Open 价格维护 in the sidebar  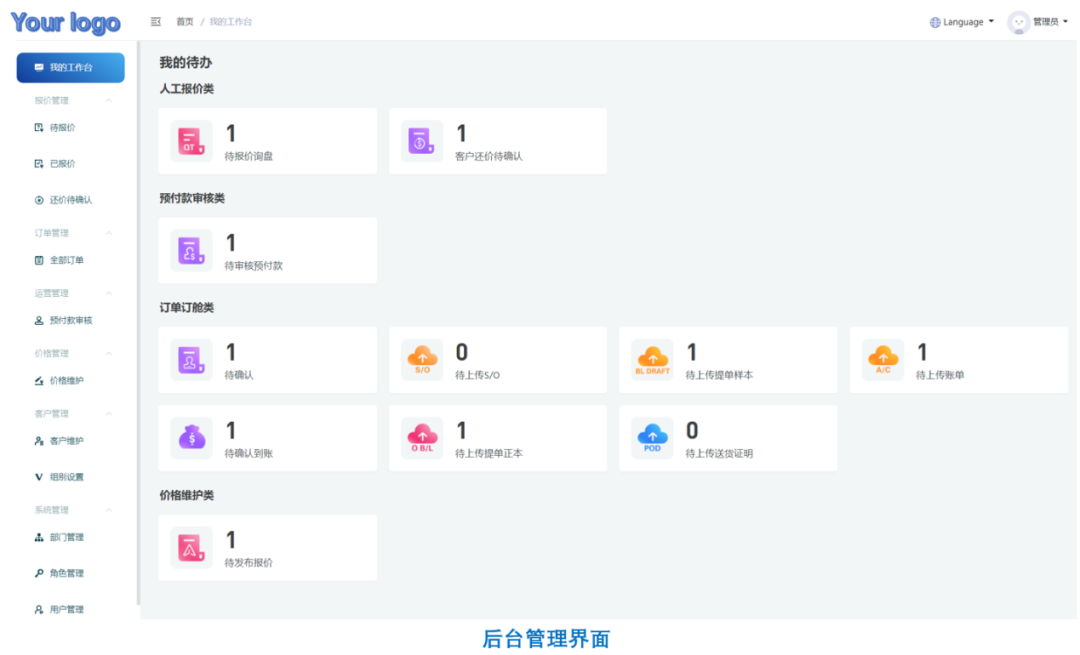(x=66, y=381)
